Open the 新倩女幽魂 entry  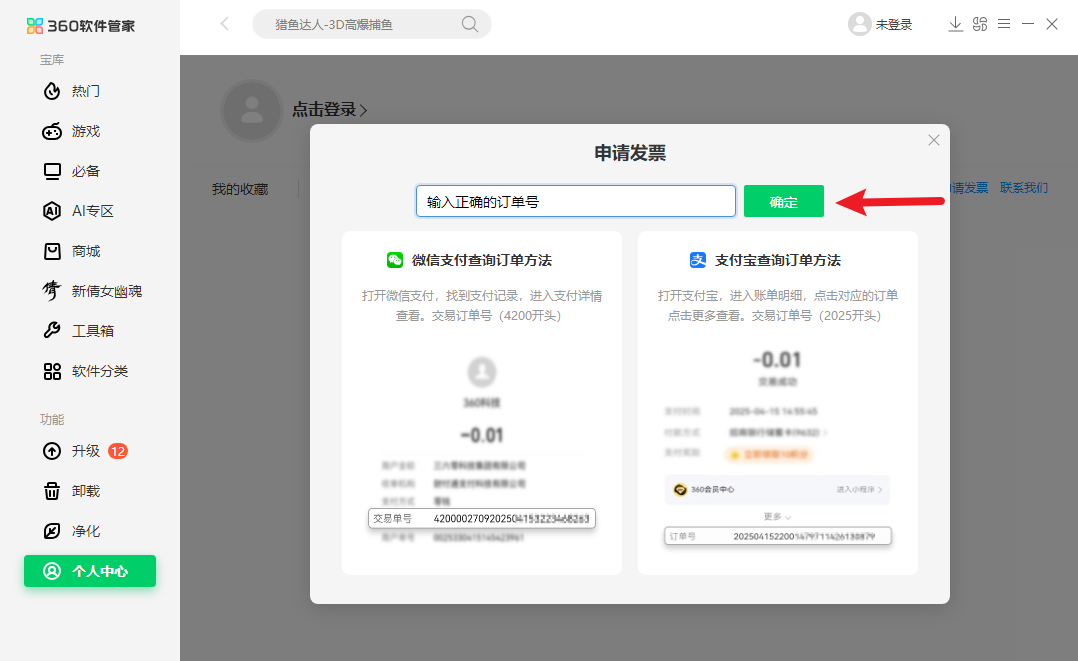[x=92, y=291]
